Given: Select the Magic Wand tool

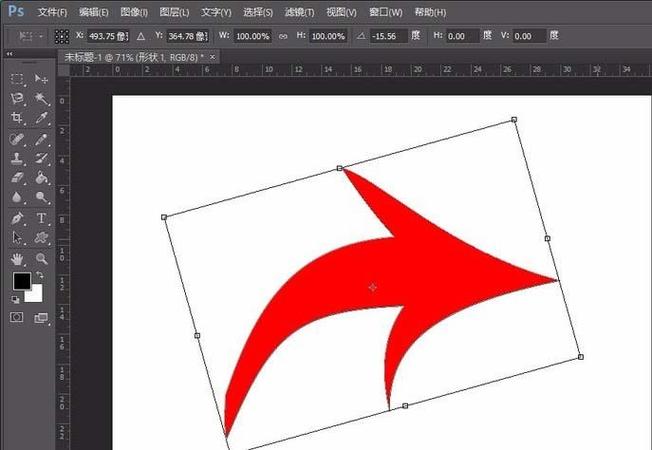Looking at the screenshot, I should [41, 99].
